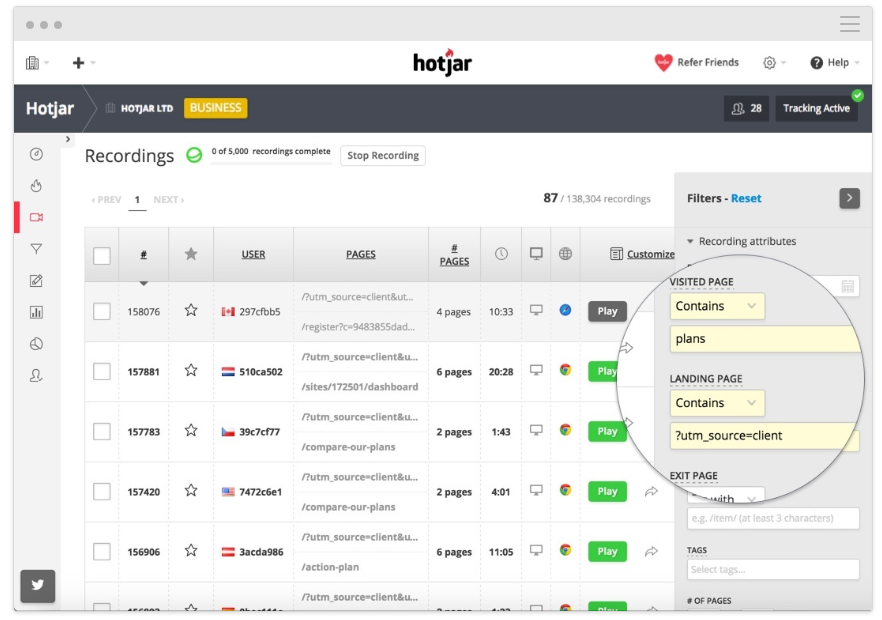Play recording 157420
882x620 pixels.
pyautogui.click(x=608, y=492)
